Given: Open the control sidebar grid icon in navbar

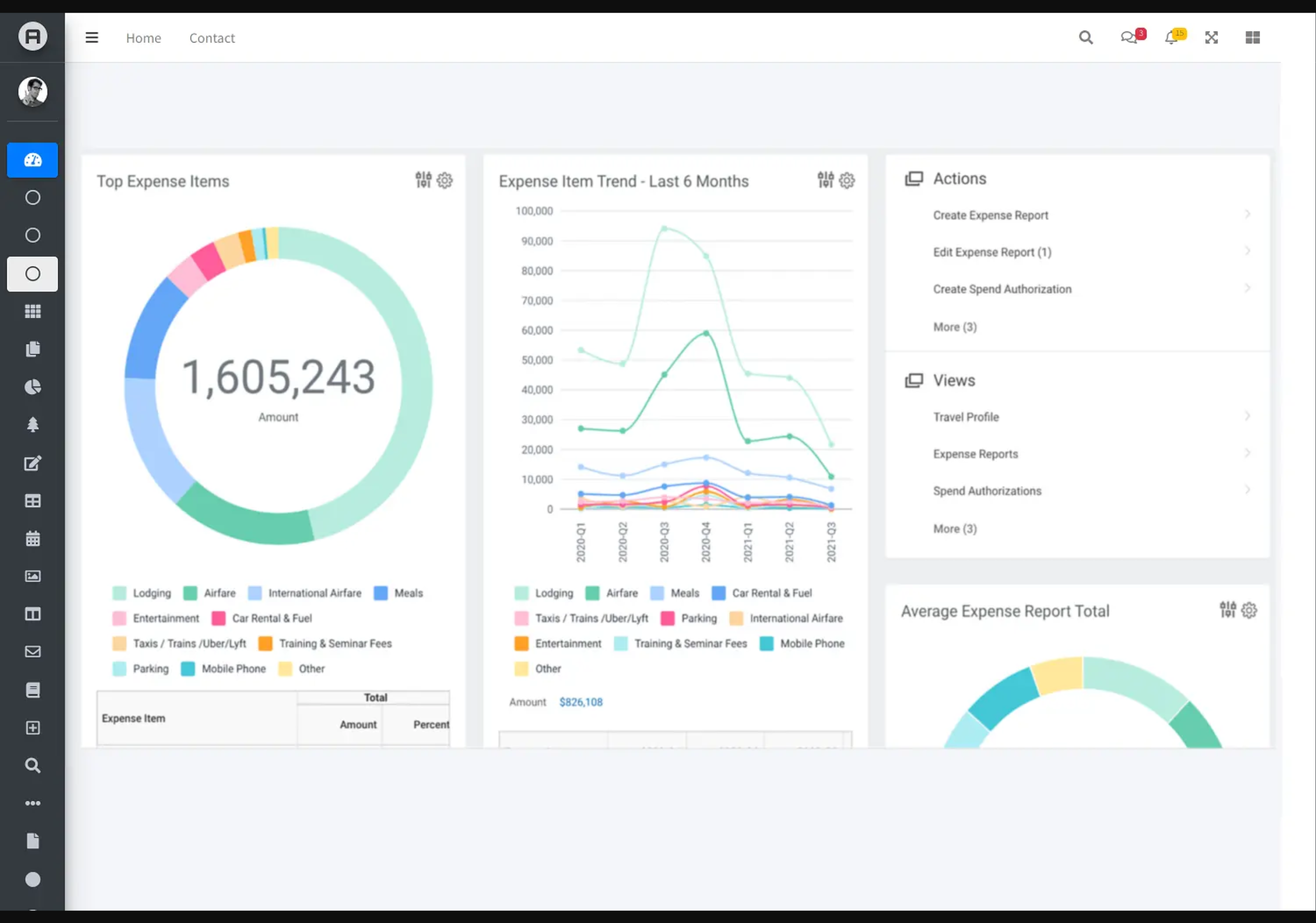Looking at the screenshot, I should point(1253,38).
